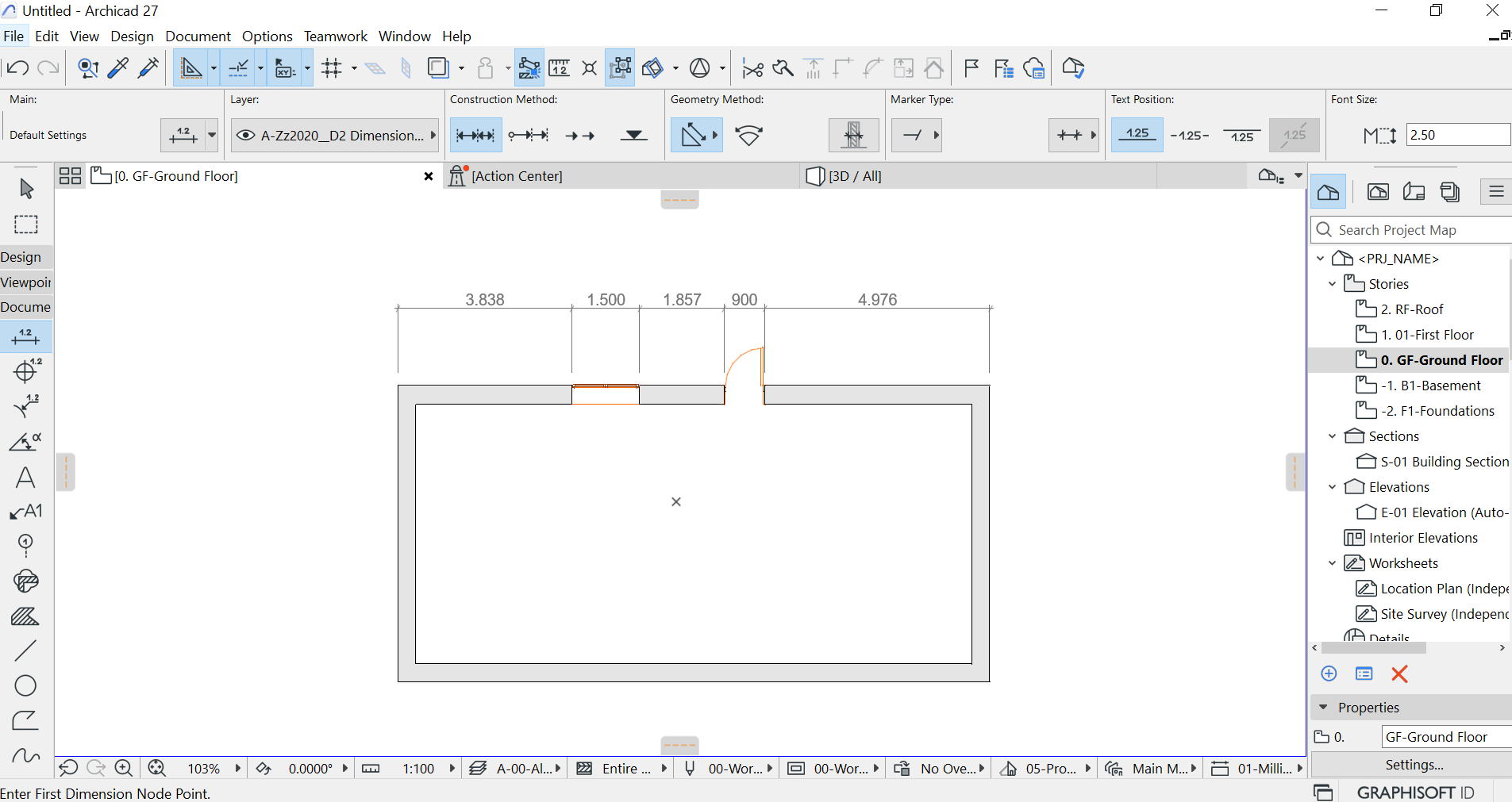Pick the Spline tool
Viewport: 1512px width, 802px height.
click(x=25, y=755)
